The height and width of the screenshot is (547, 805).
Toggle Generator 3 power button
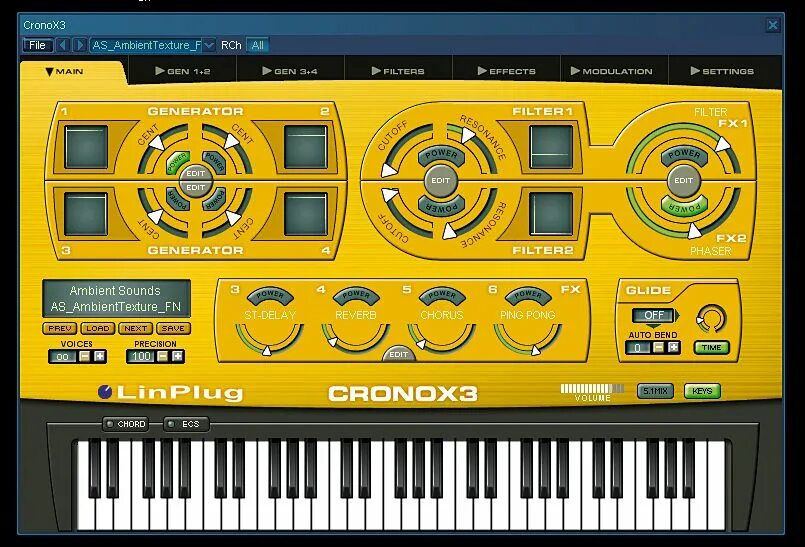(178, 199)
